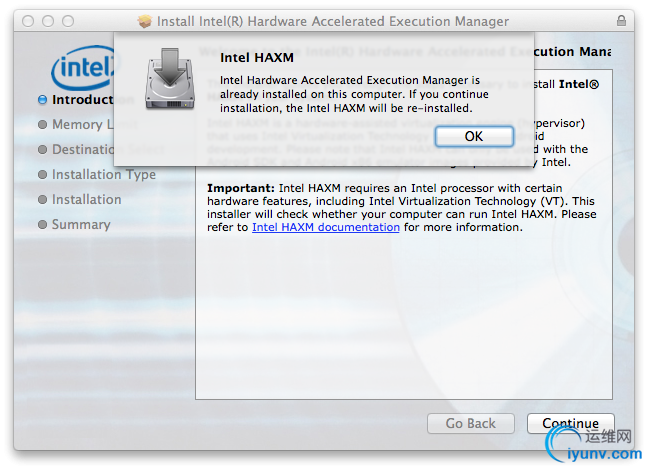Click the window title text
This screenshot has height=470, width=648.
click(x=333, y=21)
